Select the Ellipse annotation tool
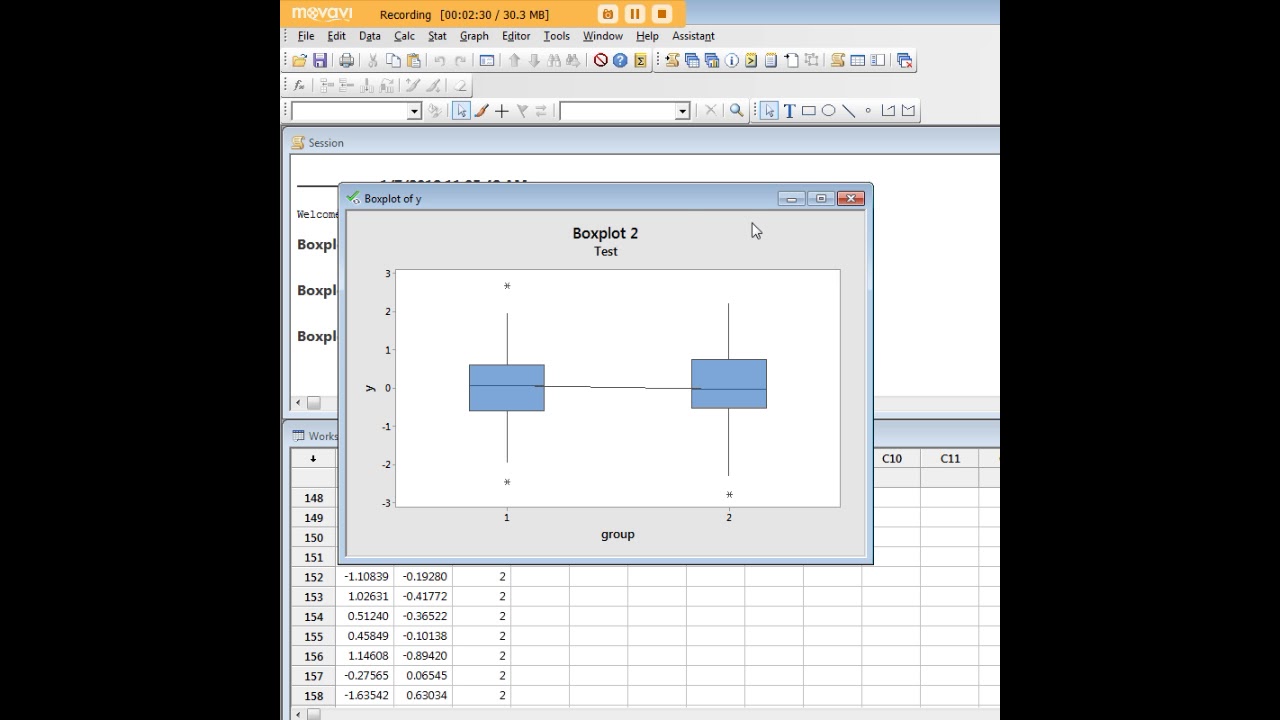Image resolution: width=1280 pixels, height=720 pixels. [x=828, y=111]
